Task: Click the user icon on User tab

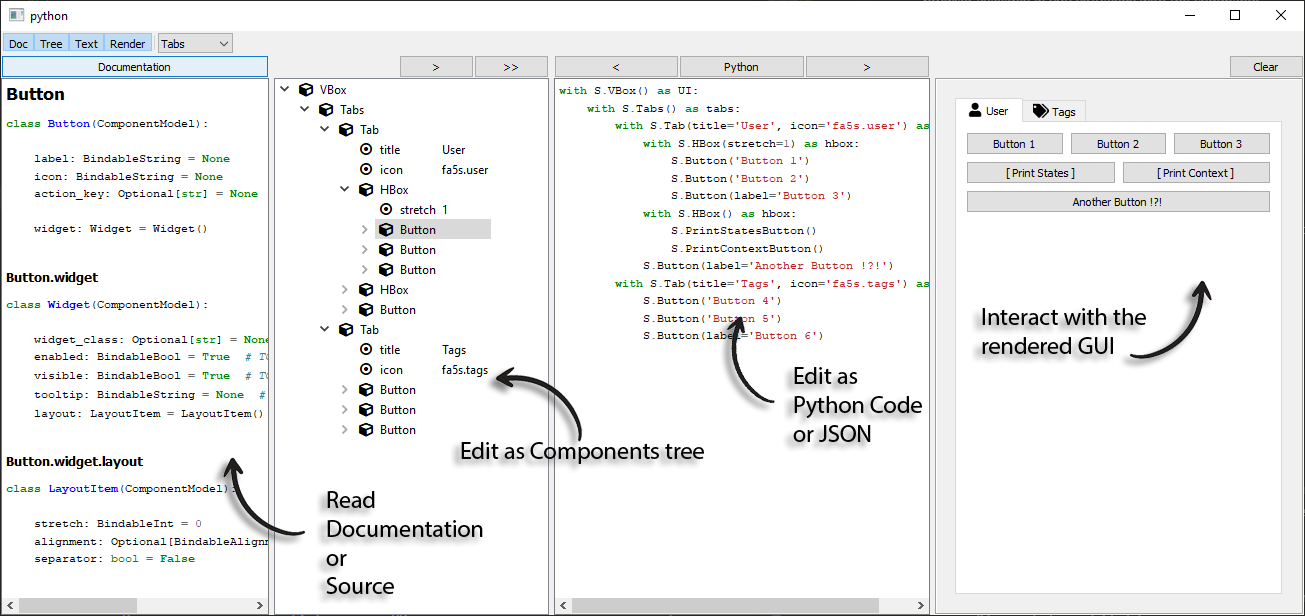Action: pos(975,111)
